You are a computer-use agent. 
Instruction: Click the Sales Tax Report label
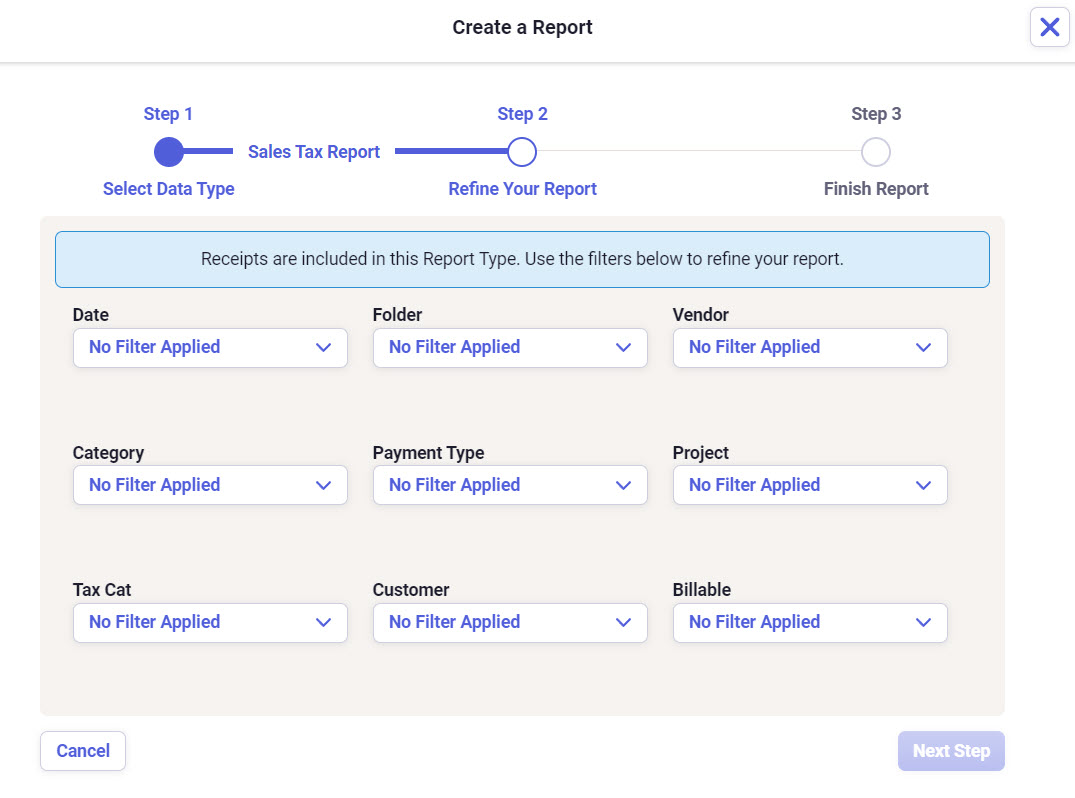(x=313, y=151)
